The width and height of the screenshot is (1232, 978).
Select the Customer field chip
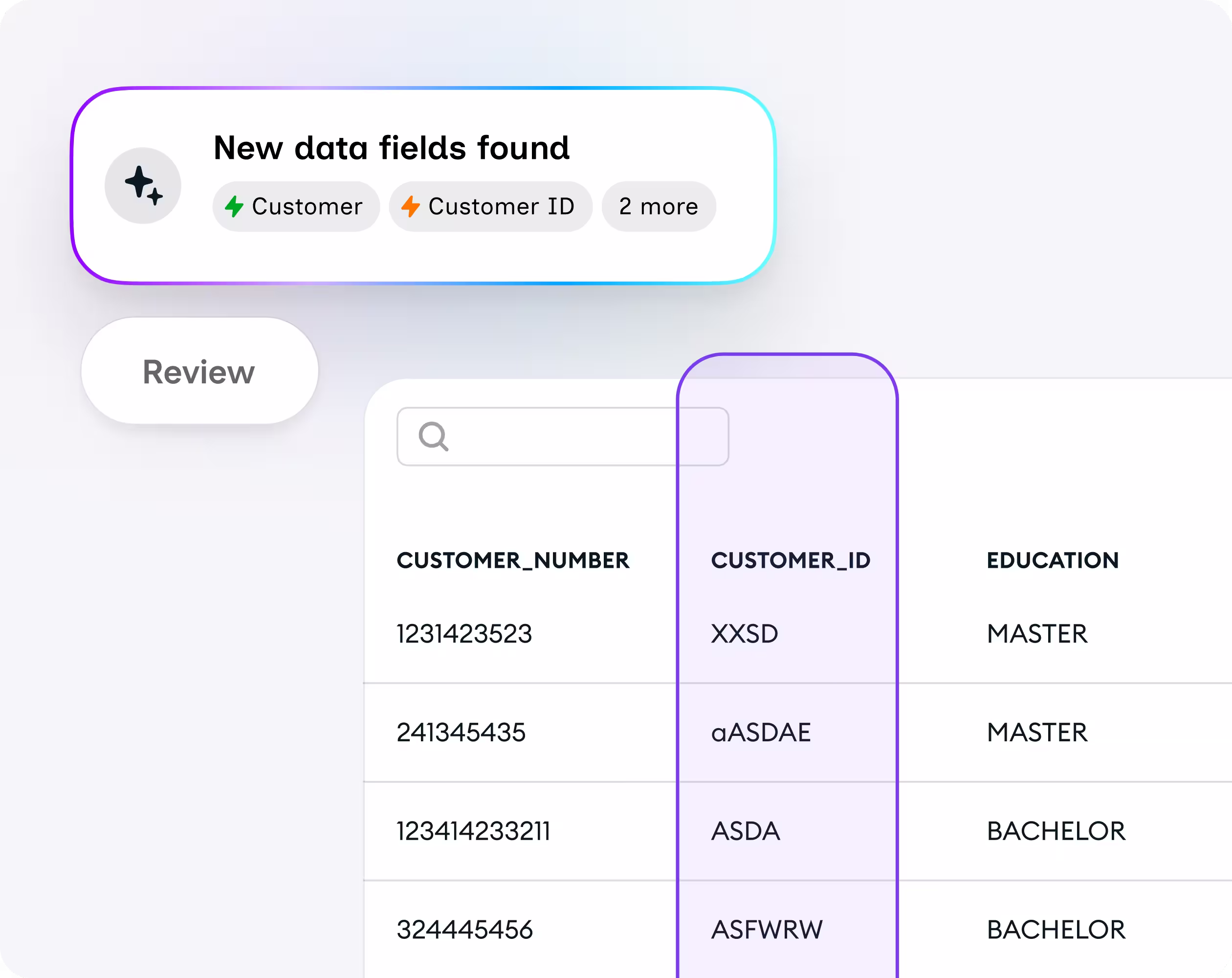296,206
